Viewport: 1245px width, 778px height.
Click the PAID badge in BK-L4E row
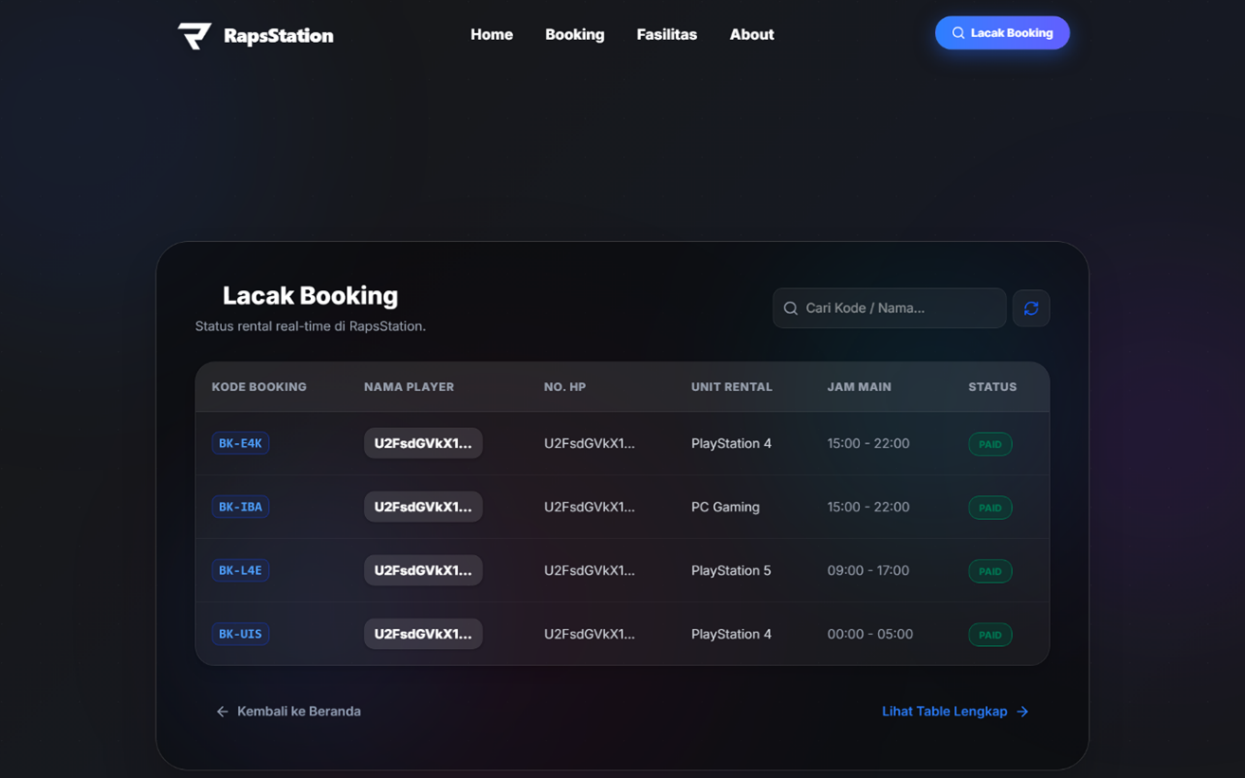coord(990,571)
